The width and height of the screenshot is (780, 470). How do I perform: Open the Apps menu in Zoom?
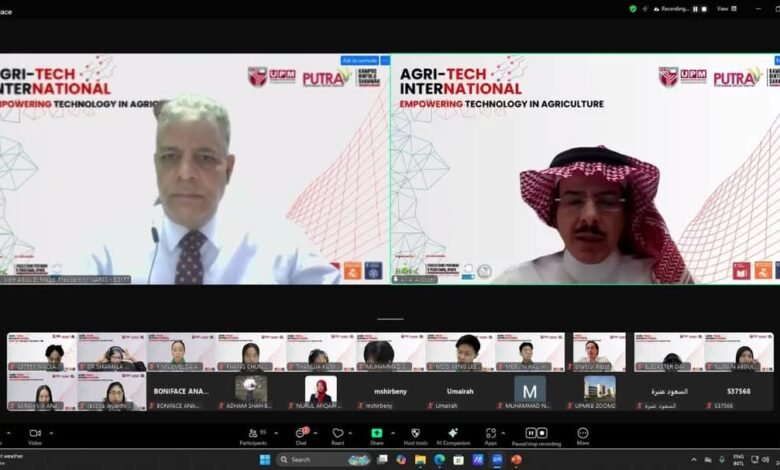coord(490,436)
